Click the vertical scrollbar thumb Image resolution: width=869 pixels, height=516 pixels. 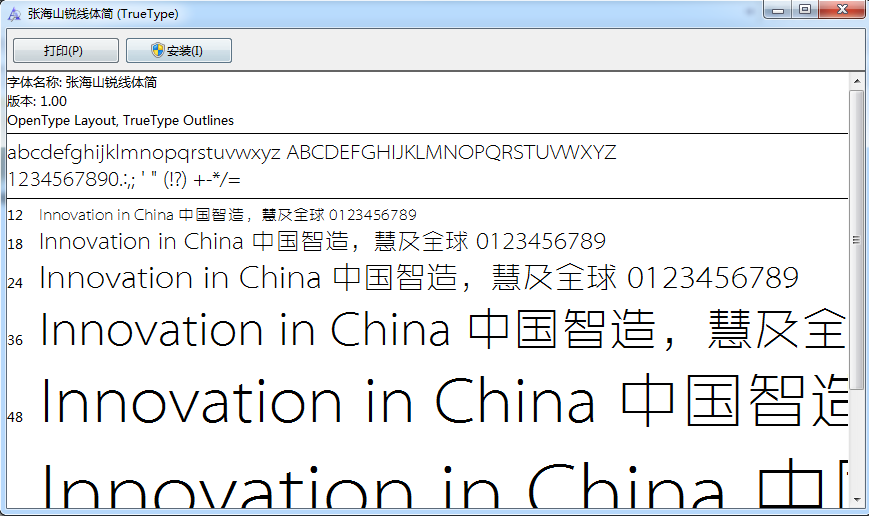(857, 239)
